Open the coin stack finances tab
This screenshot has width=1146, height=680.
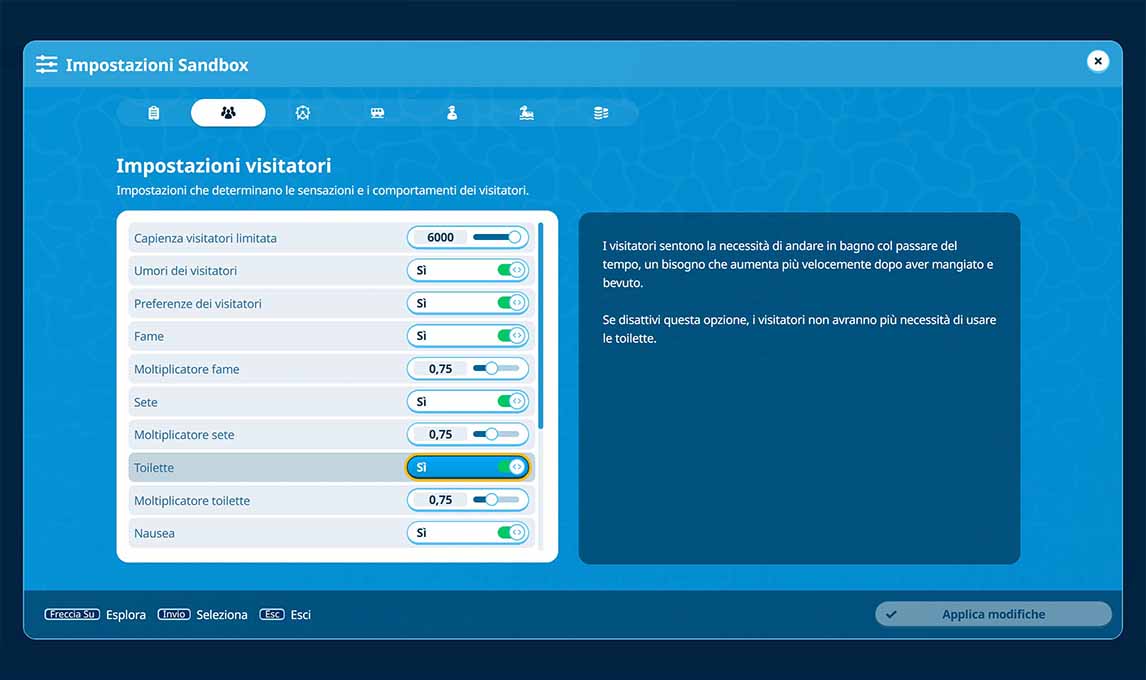click(601, 113)
